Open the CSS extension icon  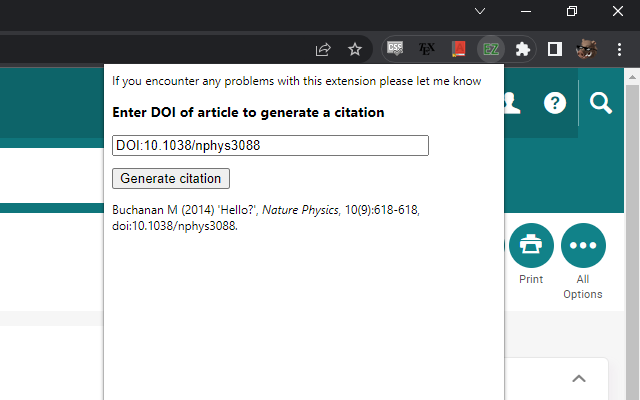tap(395, 49)
